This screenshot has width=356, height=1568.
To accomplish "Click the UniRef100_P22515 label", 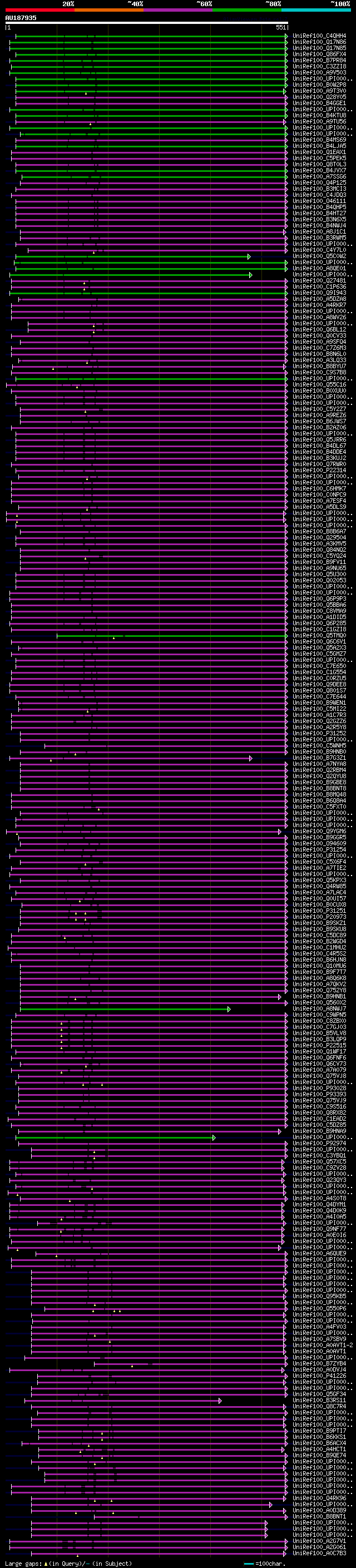I will (x=319, y=1045).
